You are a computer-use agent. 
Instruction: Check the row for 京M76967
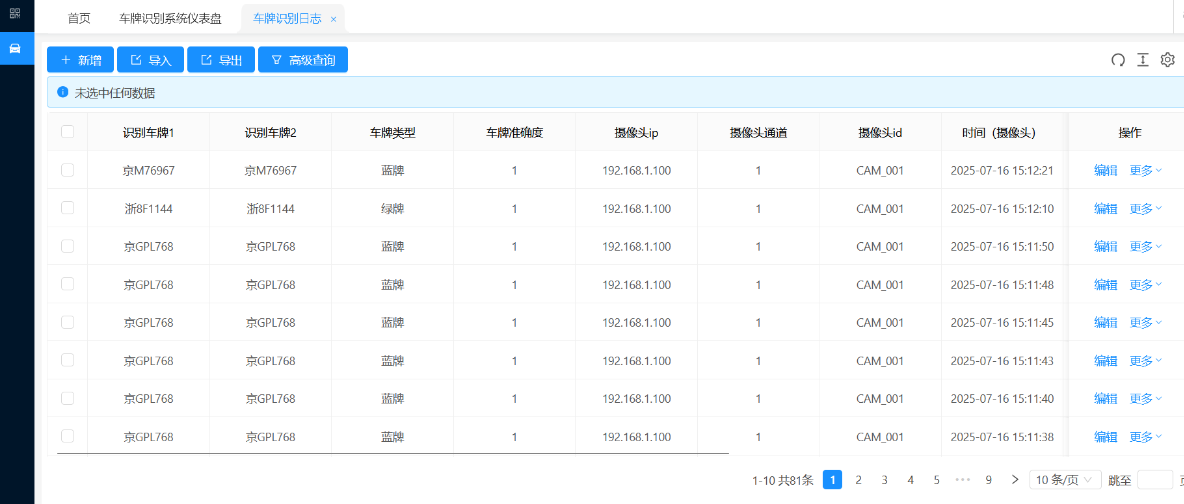tap(68, 170)
